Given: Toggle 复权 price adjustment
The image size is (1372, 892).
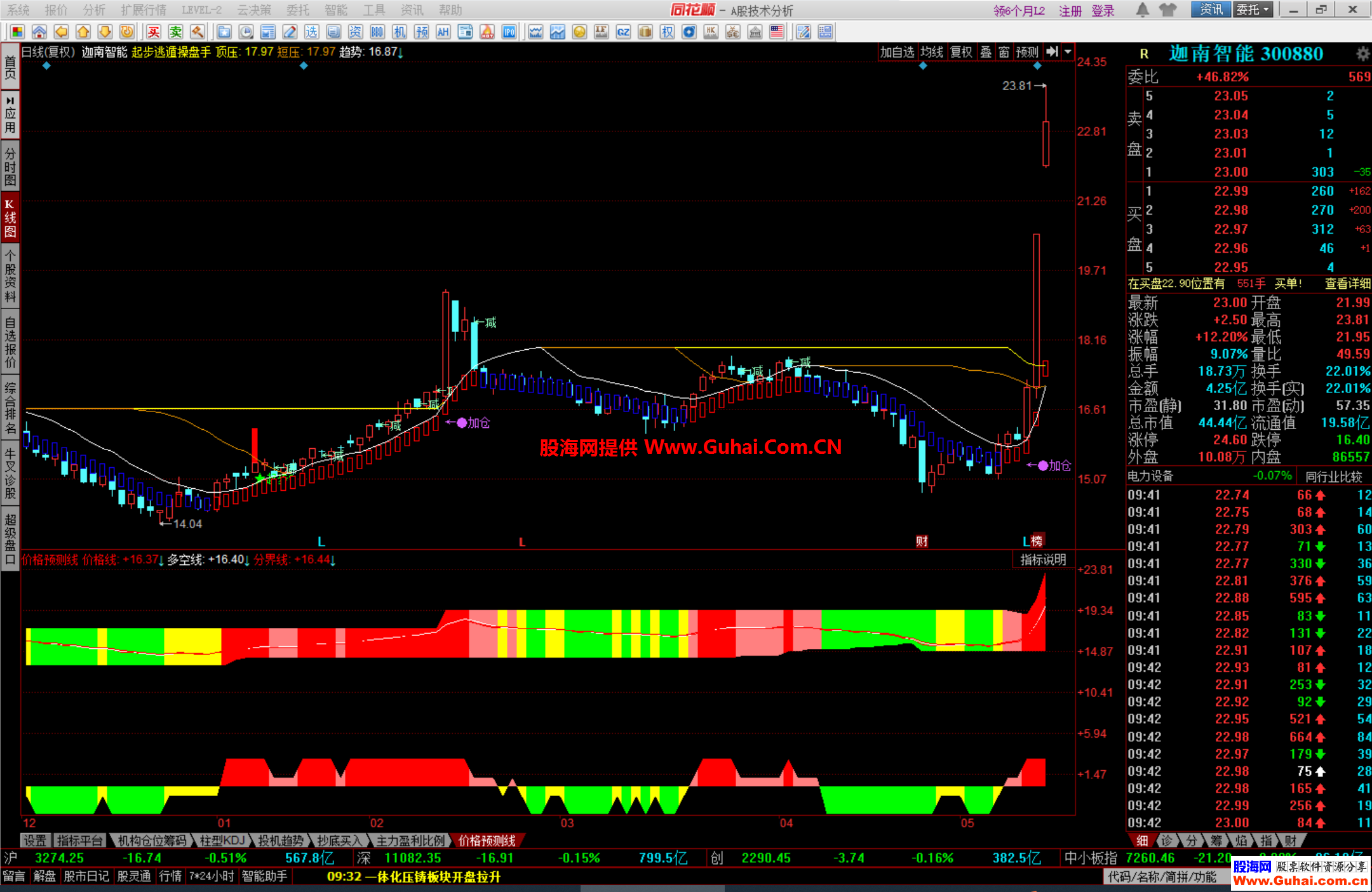Looking at the screenshot, I should click(x=961, y=52).
